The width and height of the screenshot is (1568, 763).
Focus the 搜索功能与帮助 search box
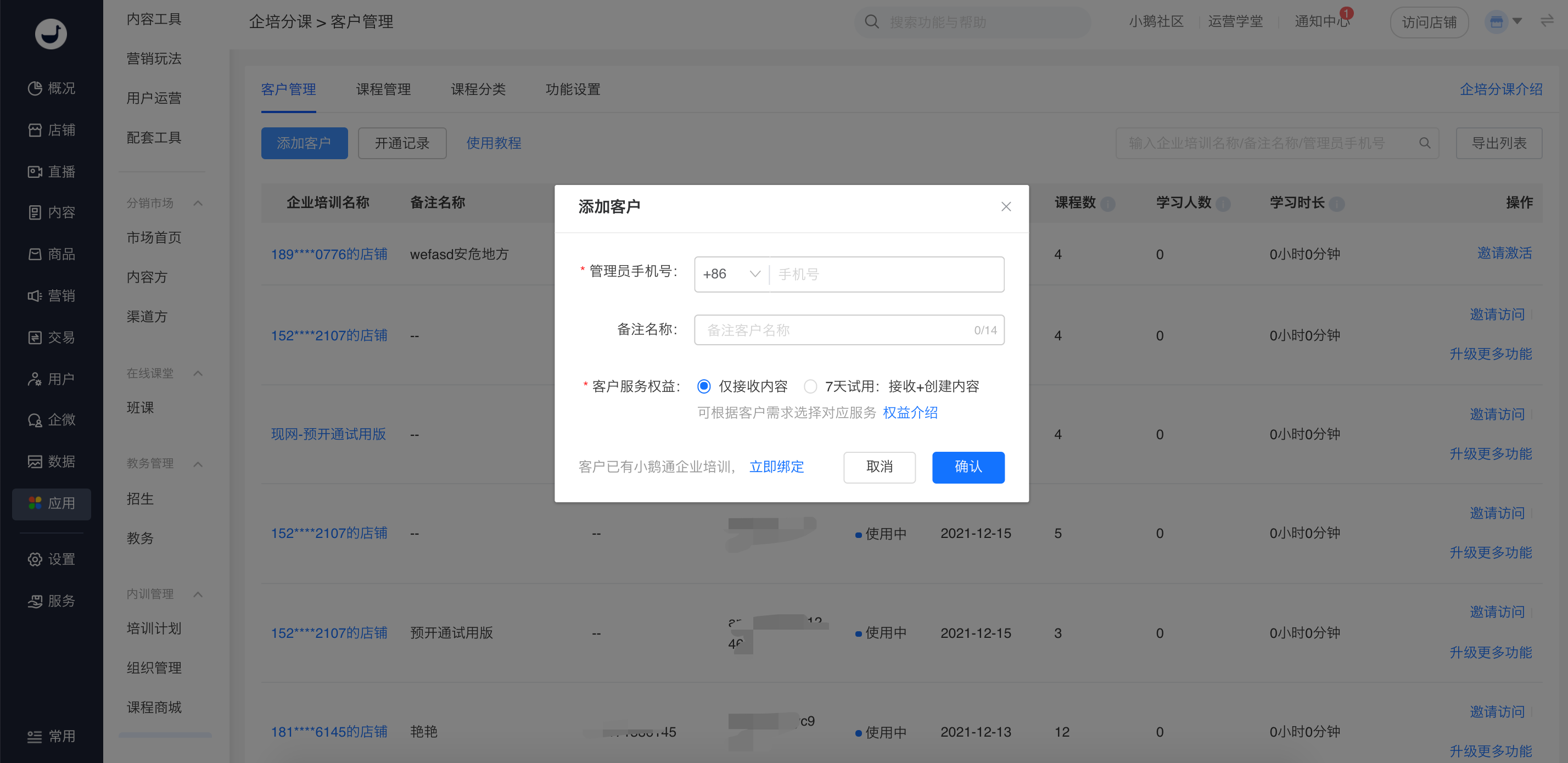click(973, 22)
